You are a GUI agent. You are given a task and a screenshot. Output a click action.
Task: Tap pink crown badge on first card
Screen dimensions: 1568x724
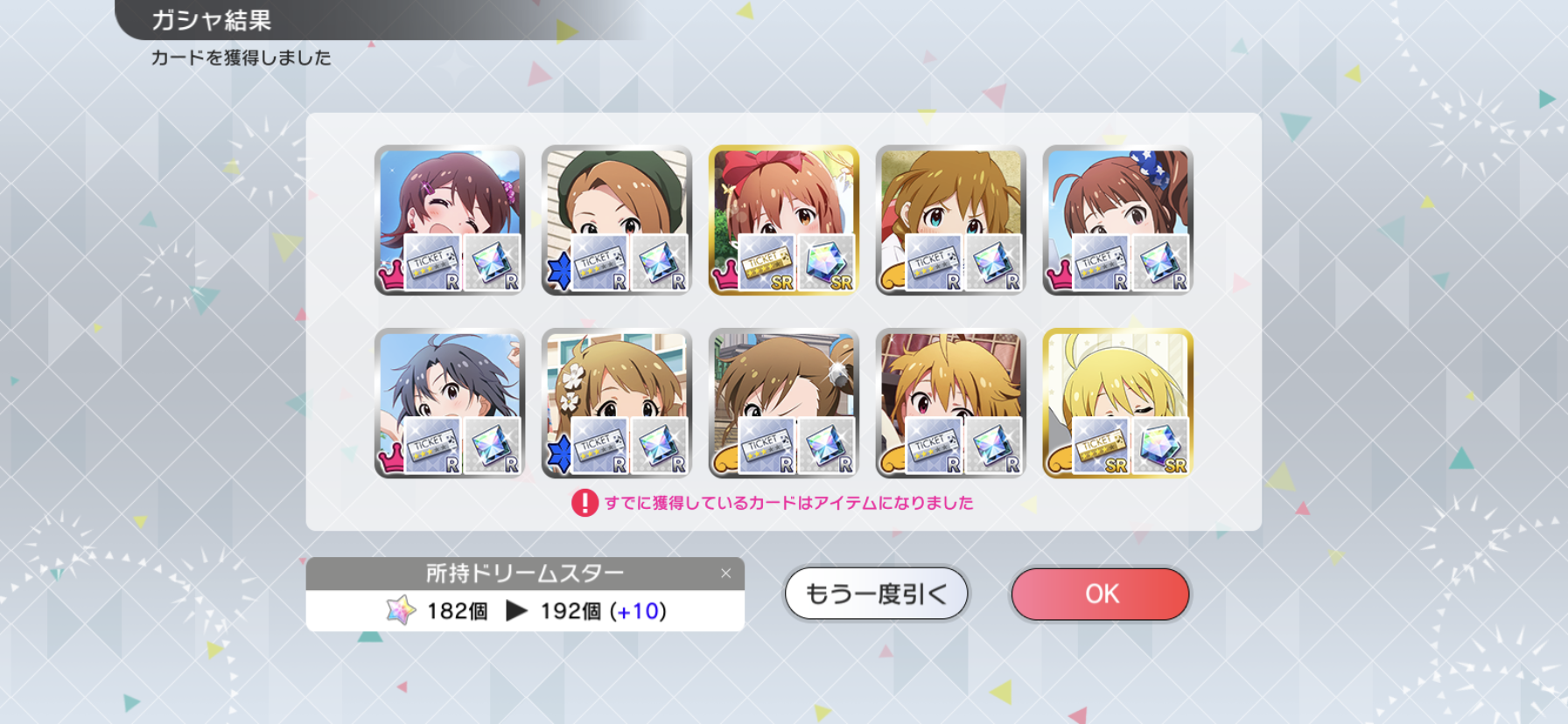coord(390,275)
